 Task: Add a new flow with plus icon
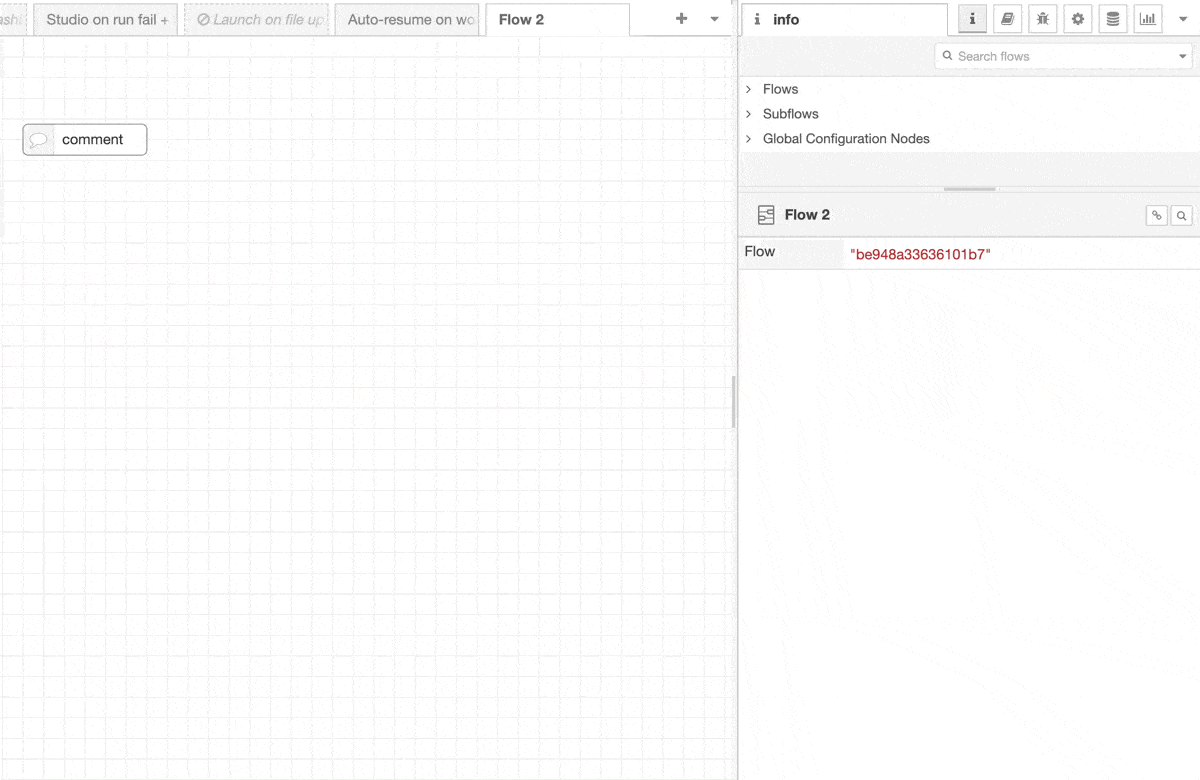coord(682,19)
